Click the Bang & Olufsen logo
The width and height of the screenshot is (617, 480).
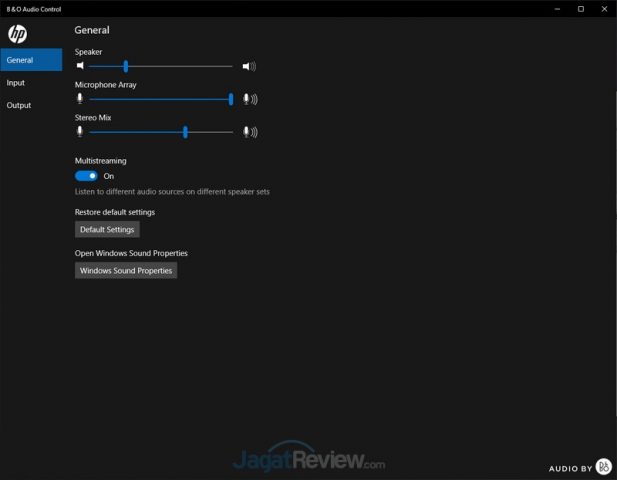pos(603,467)
